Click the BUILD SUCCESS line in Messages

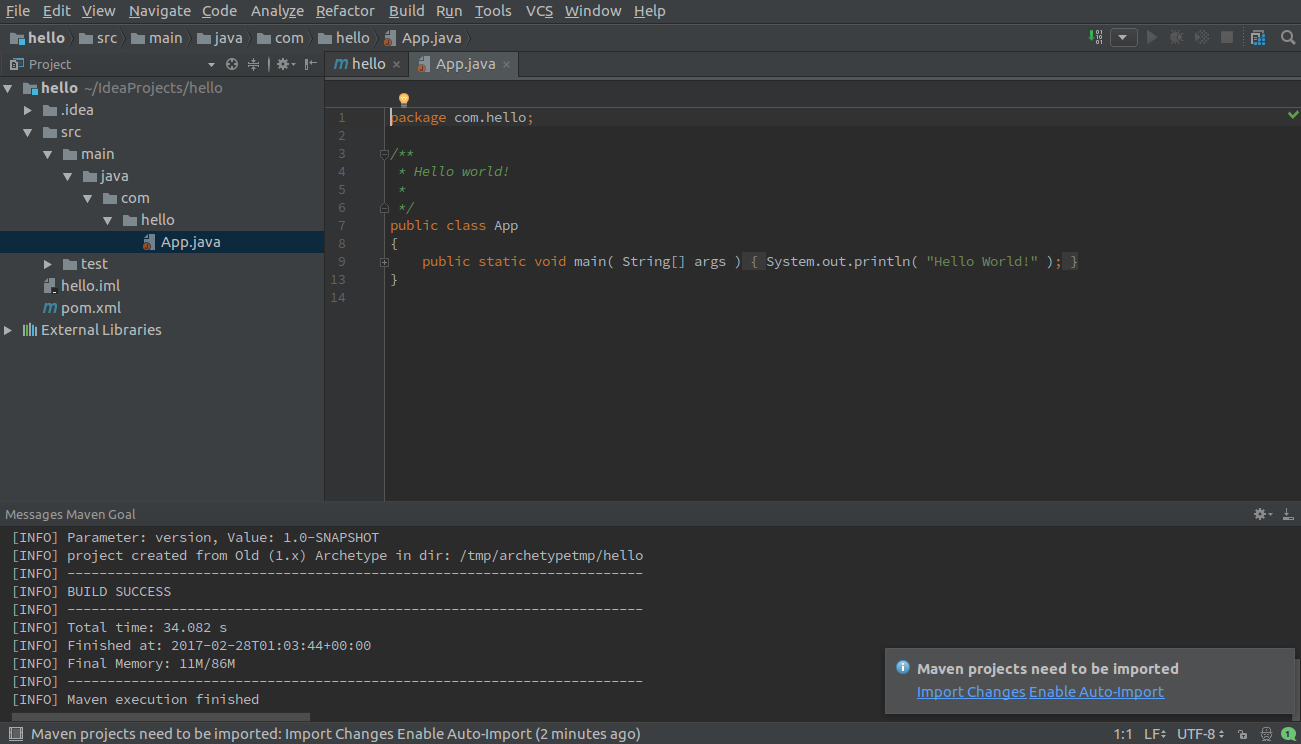click(x=119, y=592)
